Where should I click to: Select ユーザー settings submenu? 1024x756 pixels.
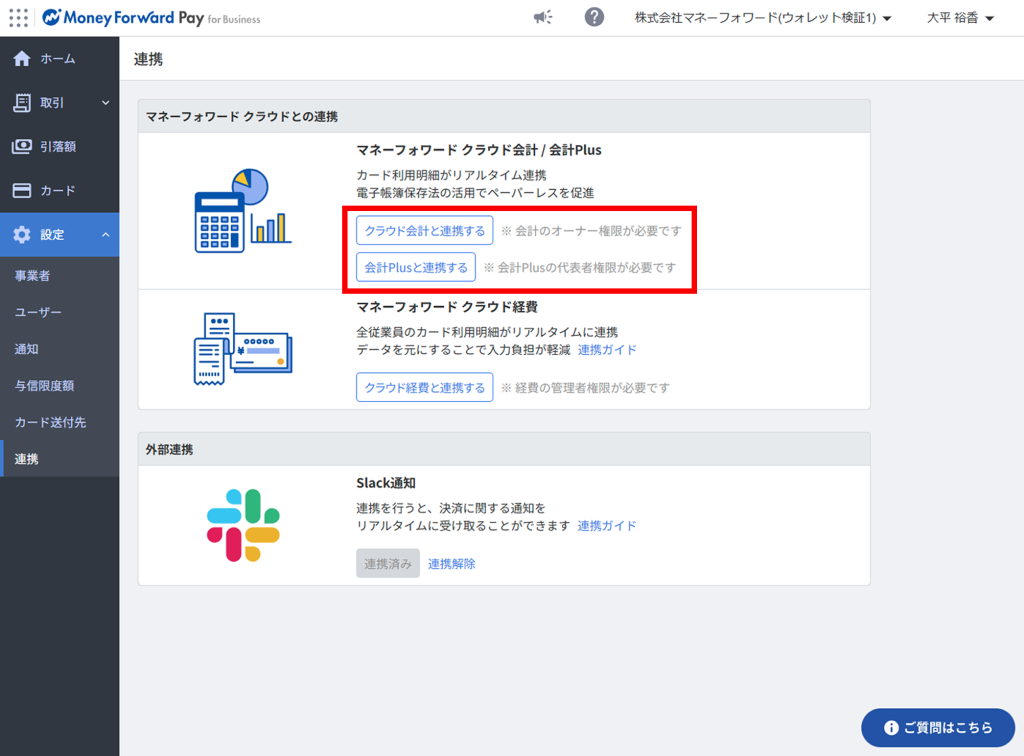coord(59,312)
